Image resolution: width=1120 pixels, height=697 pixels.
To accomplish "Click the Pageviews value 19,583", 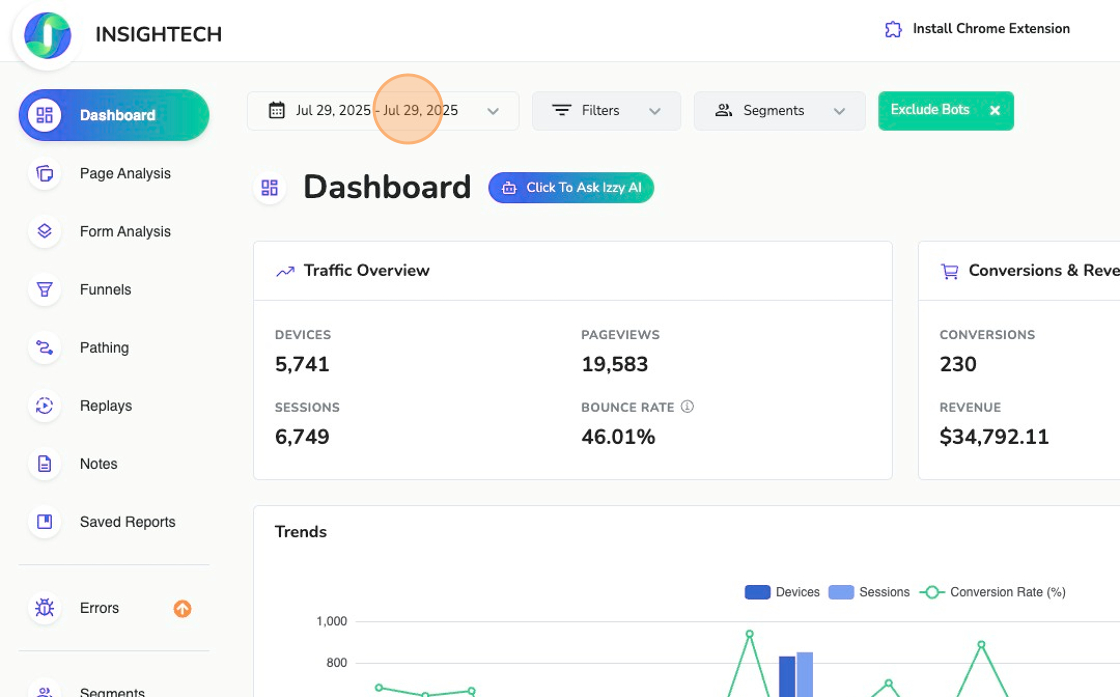I will (x=614, y=364).
